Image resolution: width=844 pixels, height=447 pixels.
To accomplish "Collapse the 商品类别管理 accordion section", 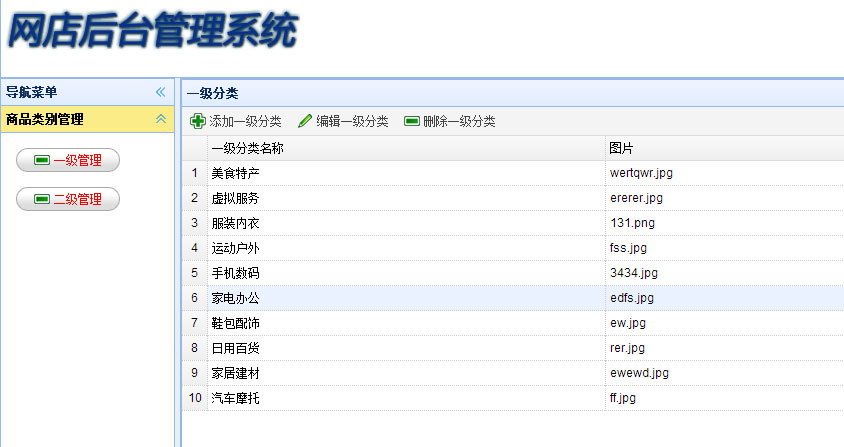I will point(160,119).
